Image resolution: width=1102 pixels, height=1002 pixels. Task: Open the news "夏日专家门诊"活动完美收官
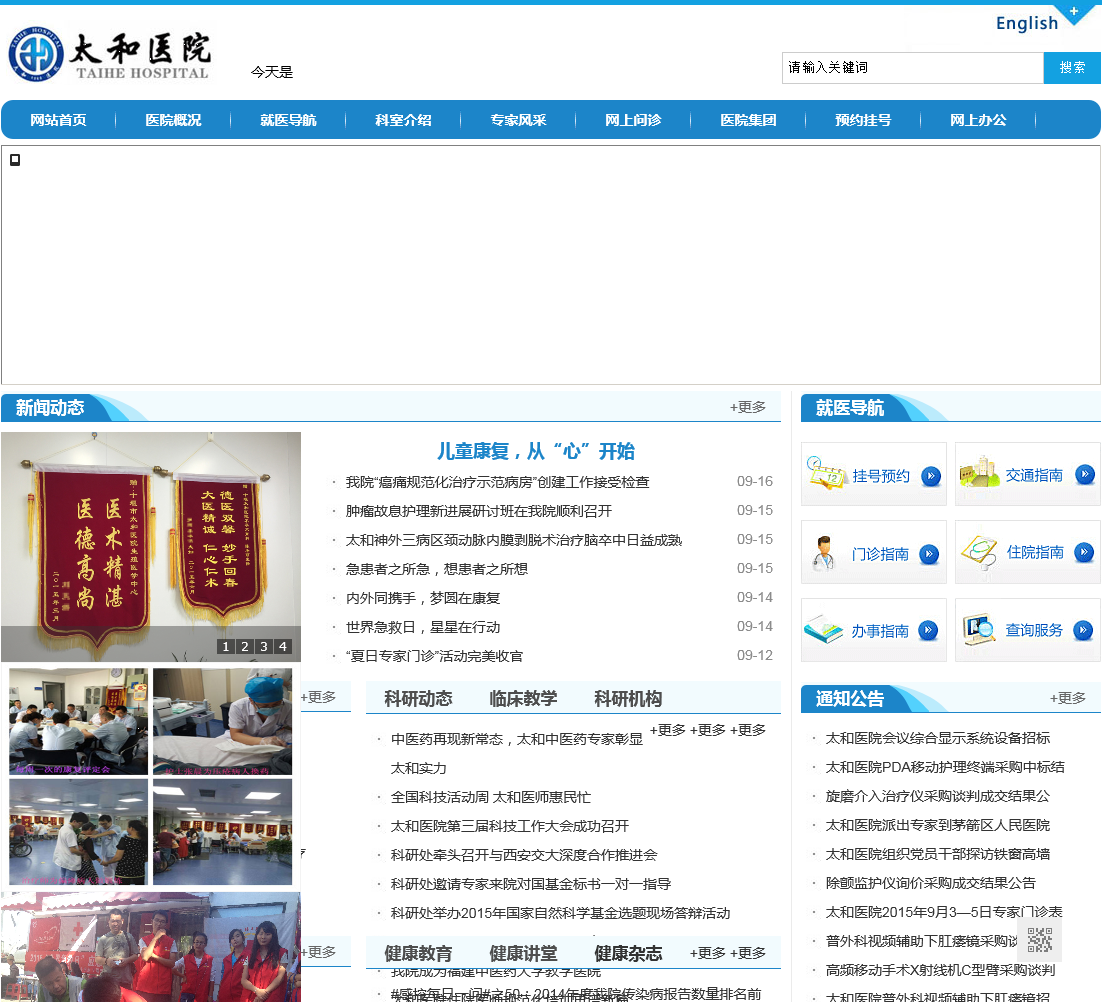(x=434, y=656)
